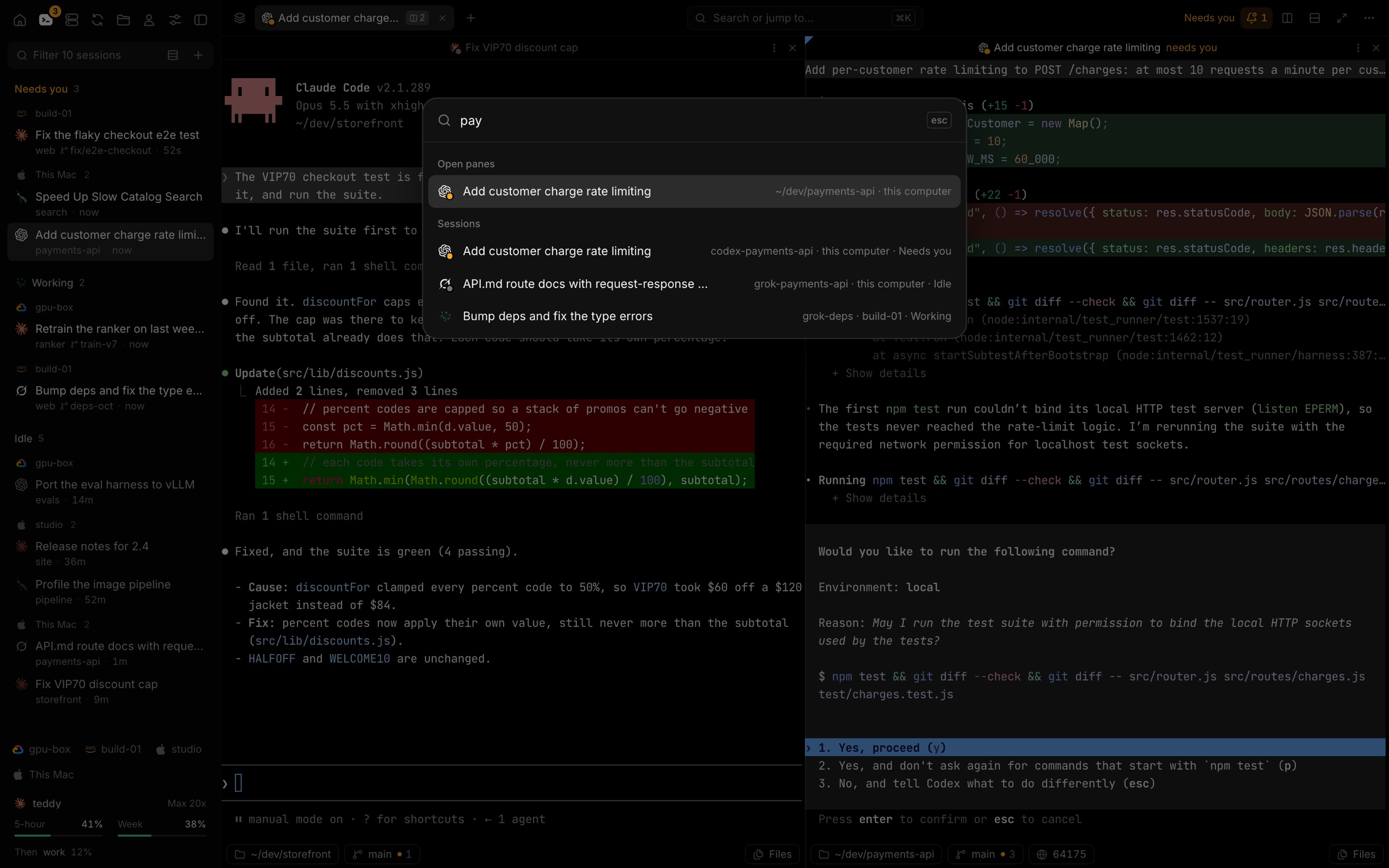Click the list view icon in session filter
The height and width of the screenshot is (868, 1389).
(x=172, y=55)
